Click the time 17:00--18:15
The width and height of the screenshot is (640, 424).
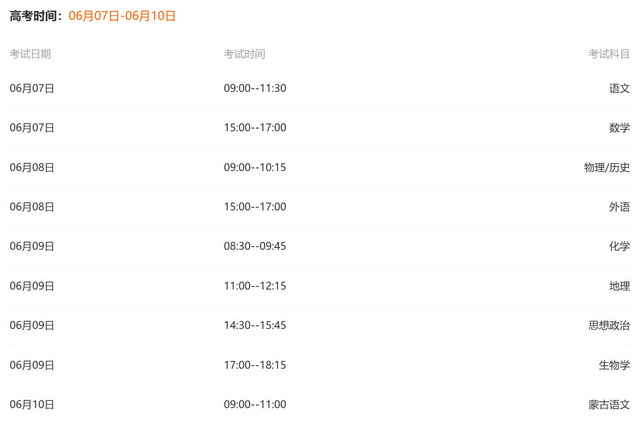pyautogui.click(x=255, y=365)
